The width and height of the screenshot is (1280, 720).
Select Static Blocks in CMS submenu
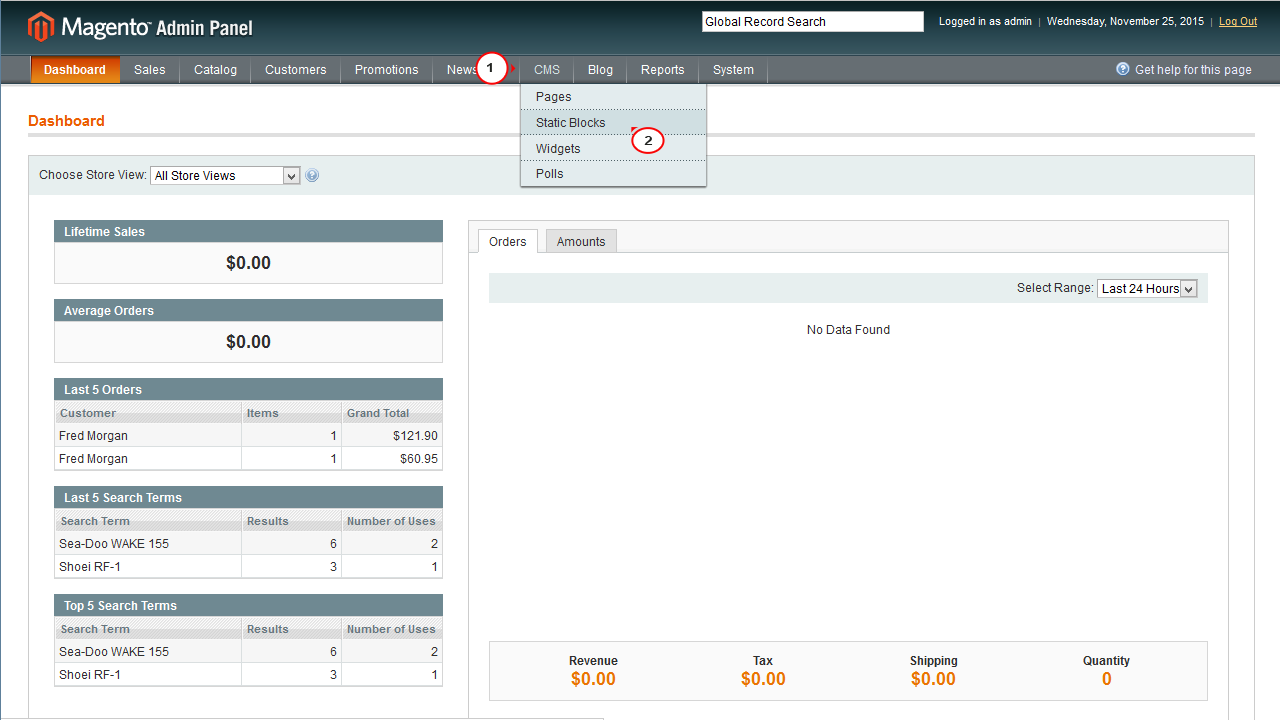pos(613,123)
